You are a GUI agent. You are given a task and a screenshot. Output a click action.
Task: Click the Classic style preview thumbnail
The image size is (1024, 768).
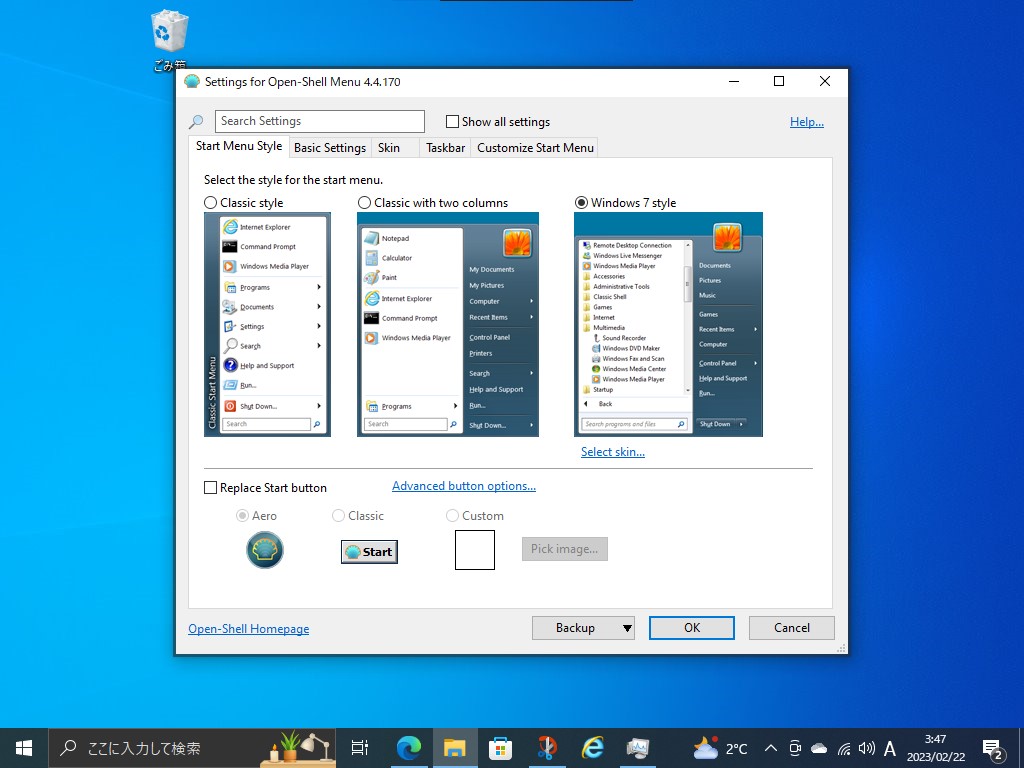click(x=267, y=325)
